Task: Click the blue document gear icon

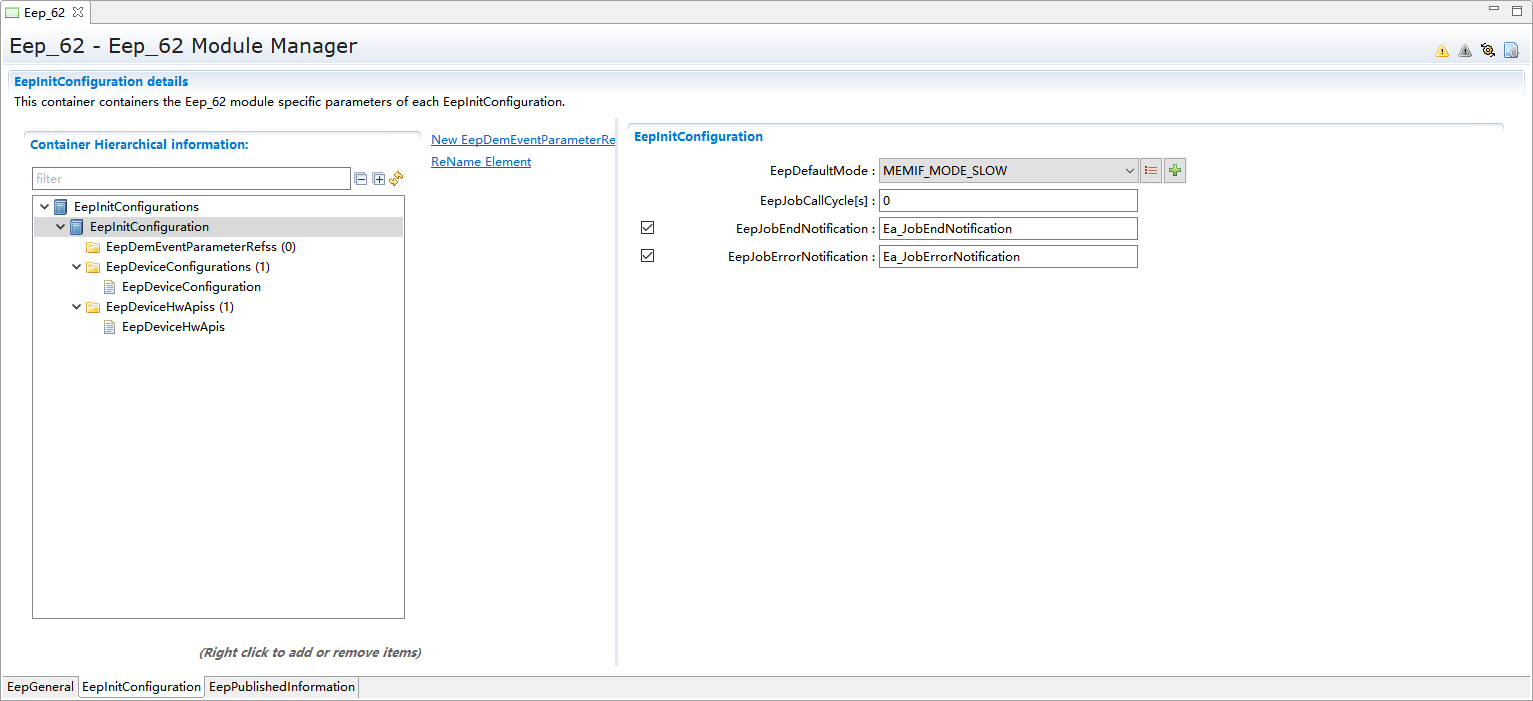Action: (1511, 50)
